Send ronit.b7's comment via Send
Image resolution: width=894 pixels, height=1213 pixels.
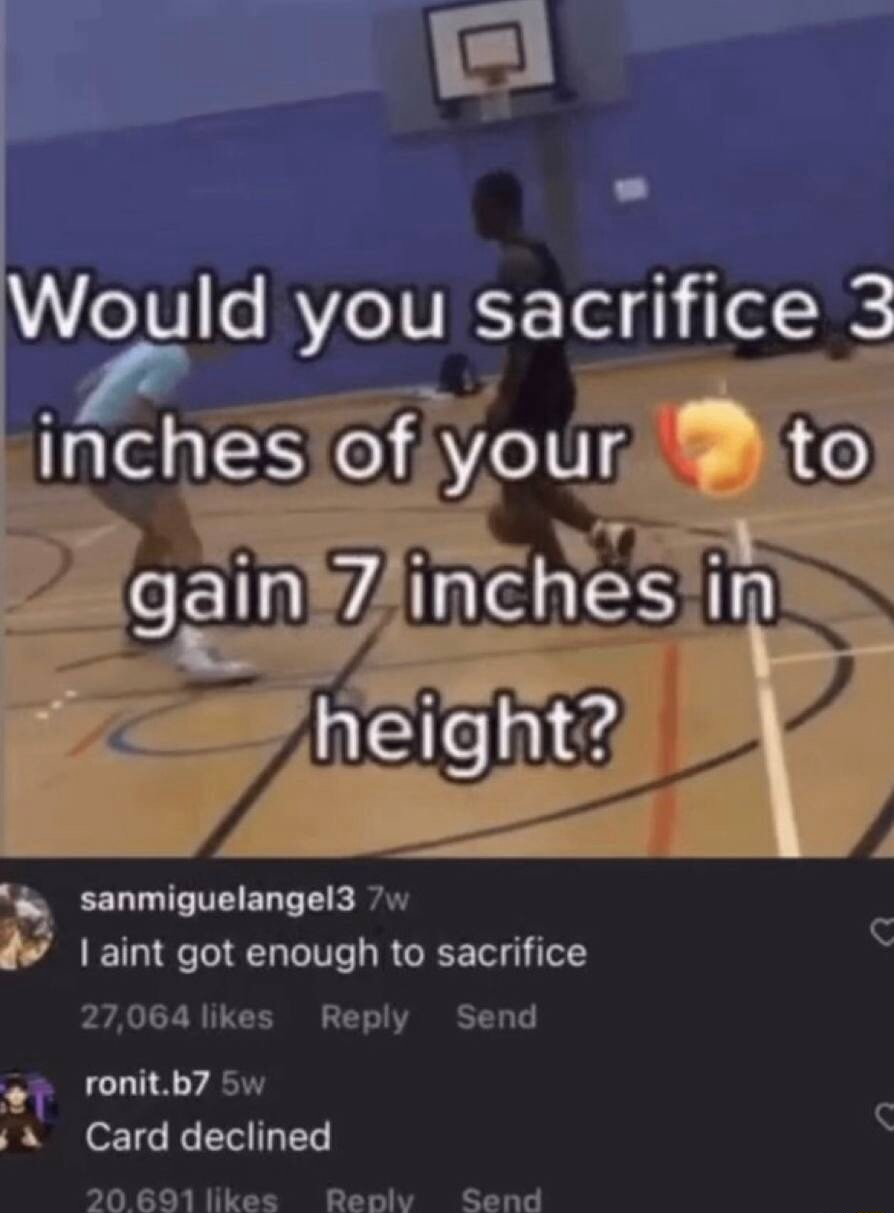501,1198
